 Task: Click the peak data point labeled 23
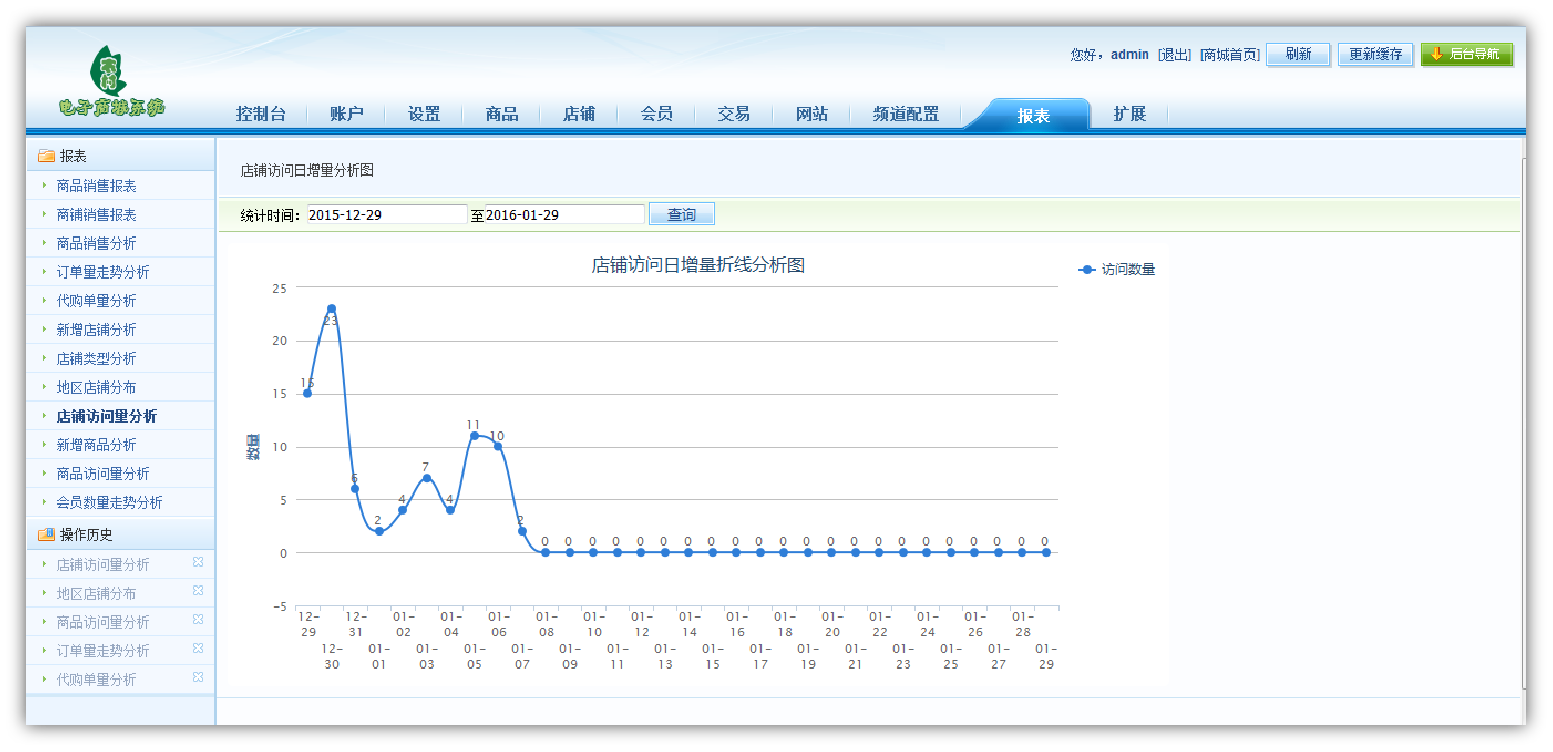(331, 309)
